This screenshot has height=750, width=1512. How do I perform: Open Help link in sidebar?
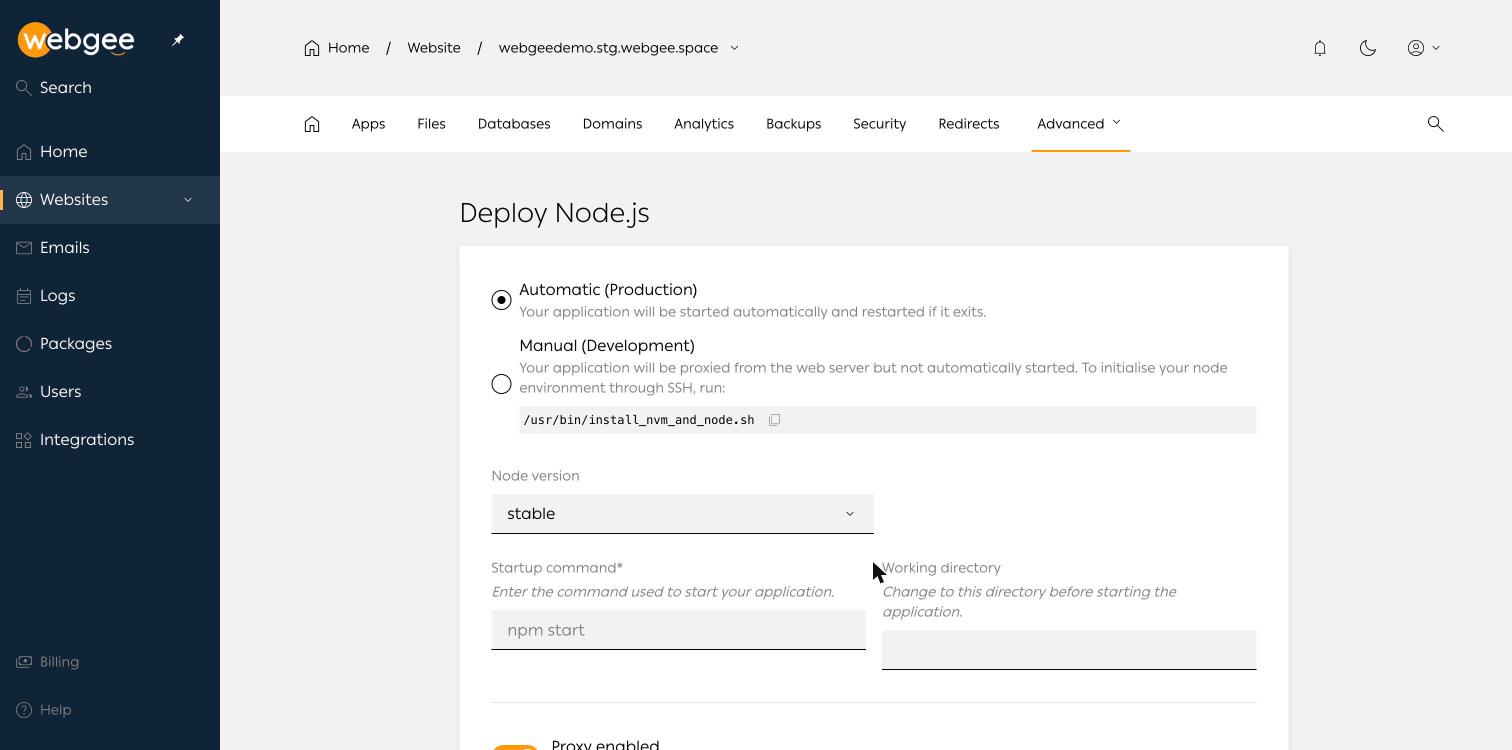[56, 710]
